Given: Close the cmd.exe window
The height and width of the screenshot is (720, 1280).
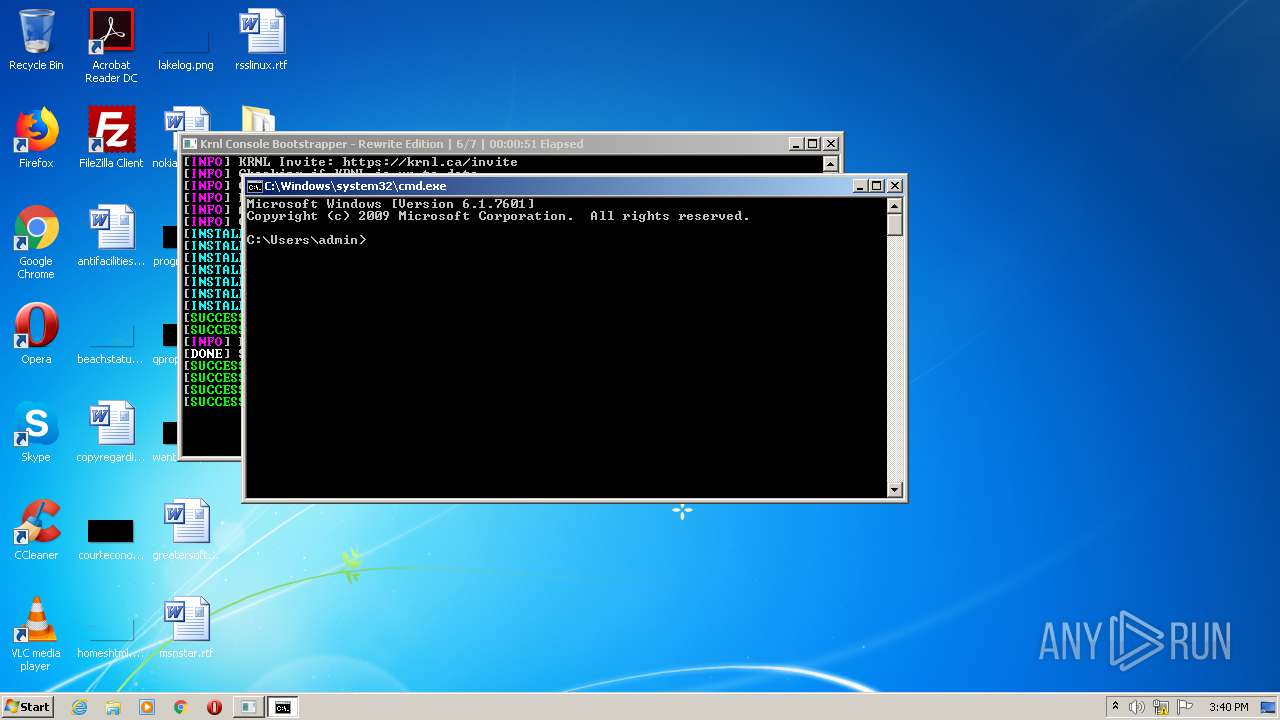Looking at the screenshot, I should [x=895, y=186].
